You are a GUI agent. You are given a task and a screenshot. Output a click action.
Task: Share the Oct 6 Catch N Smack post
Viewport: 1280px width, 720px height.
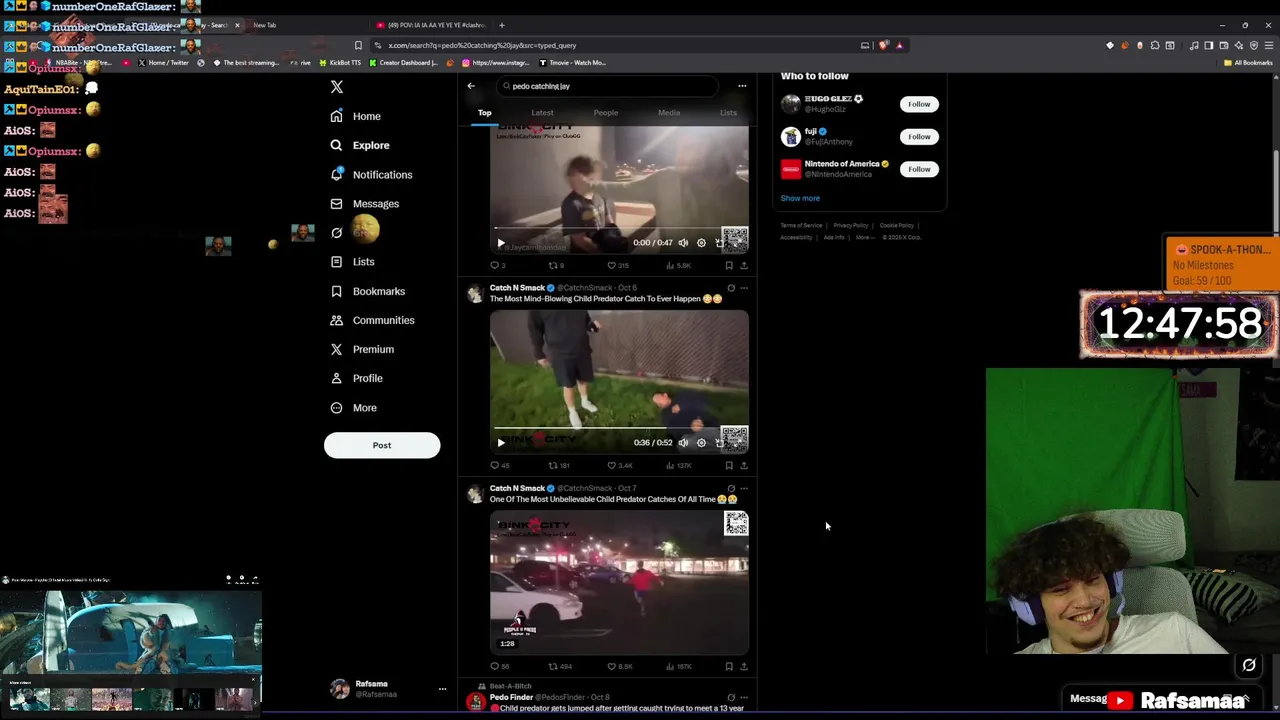(744, 465)
